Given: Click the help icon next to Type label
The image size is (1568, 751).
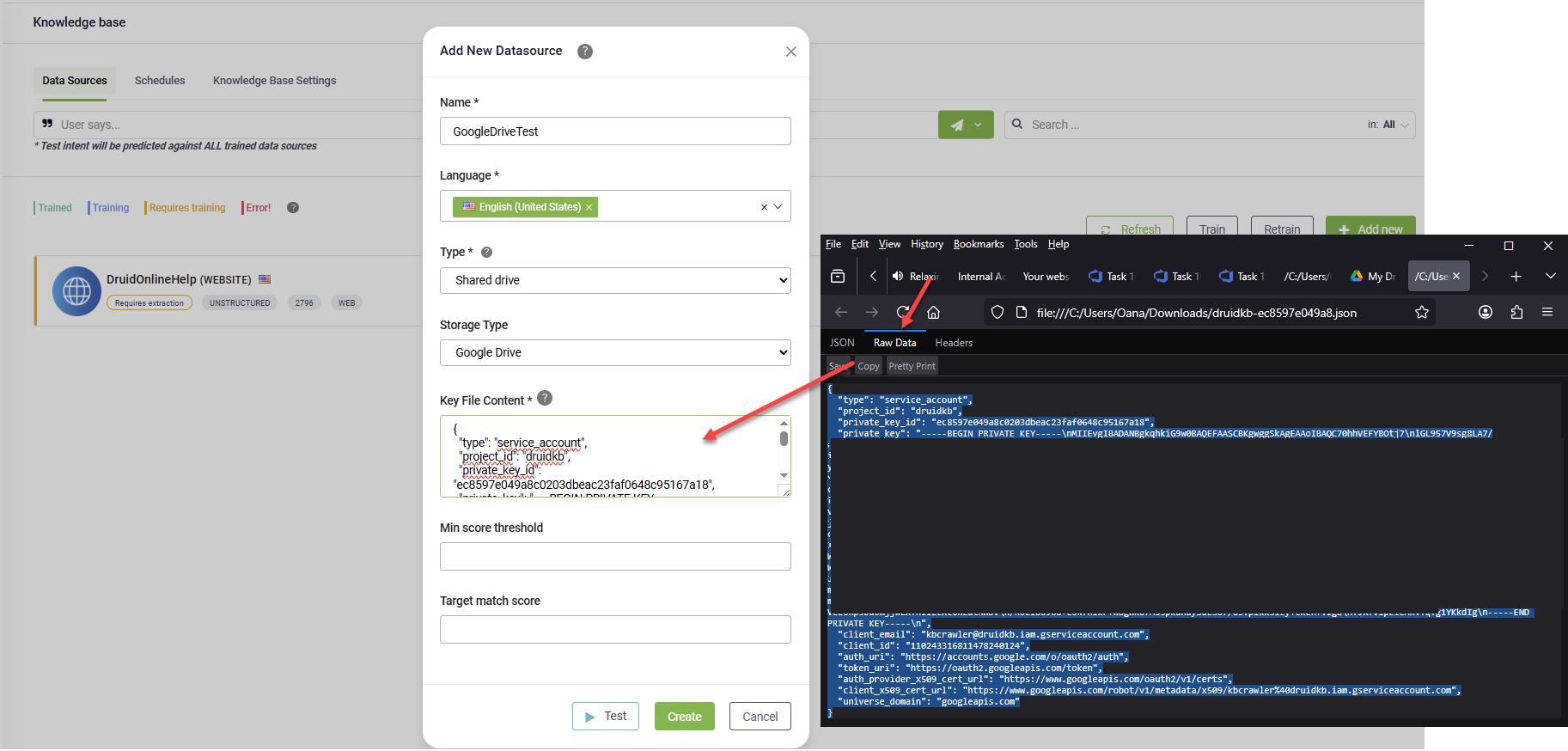Looking at the screenshot, I should coord(486,253).
